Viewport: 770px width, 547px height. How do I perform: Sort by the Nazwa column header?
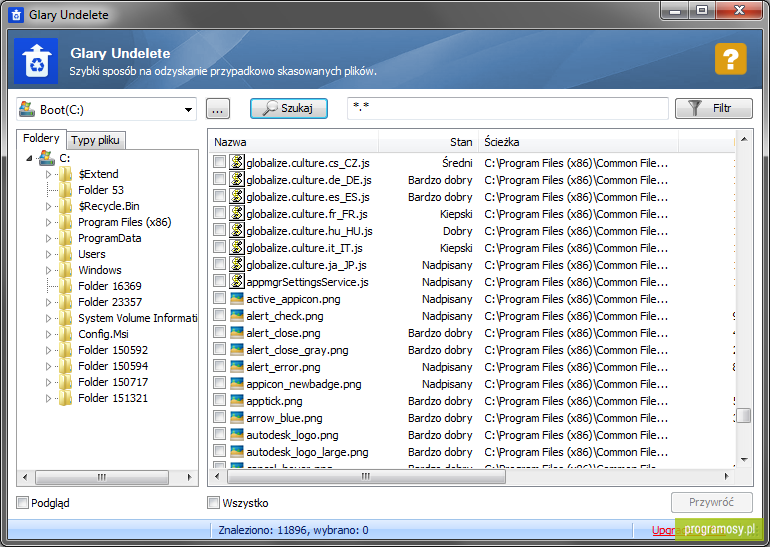click(x=294, y=142)
